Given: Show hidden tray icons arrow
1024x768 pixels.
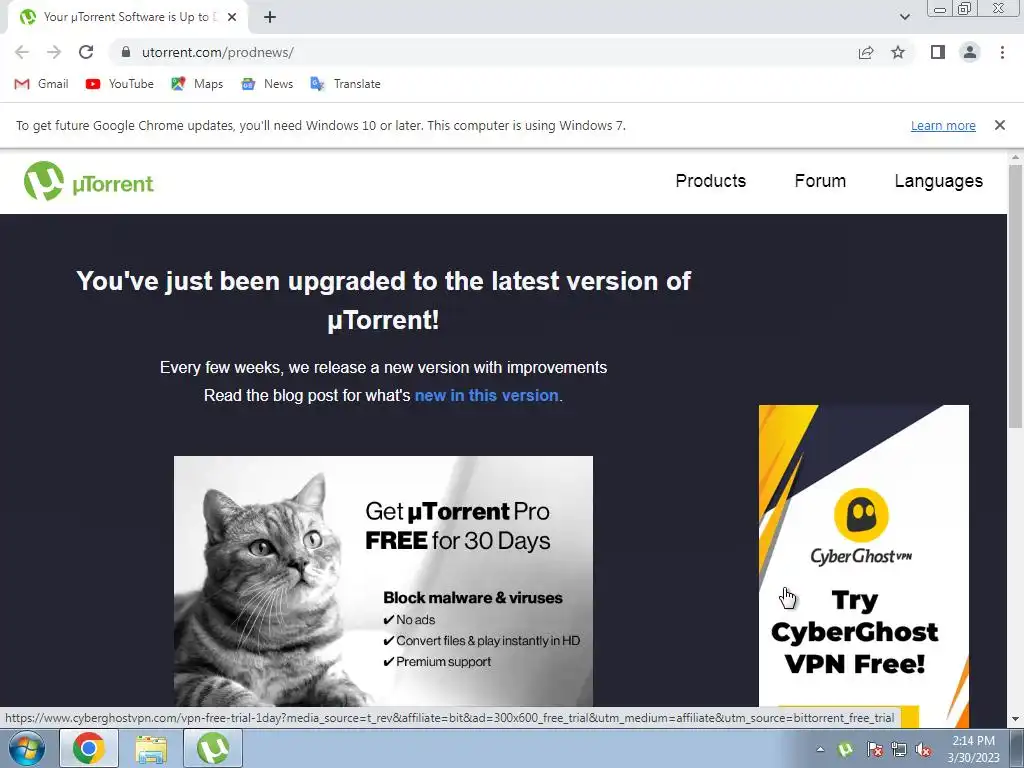Looking at the screenshot, I should pyautogui.click(x=820, y=749).
